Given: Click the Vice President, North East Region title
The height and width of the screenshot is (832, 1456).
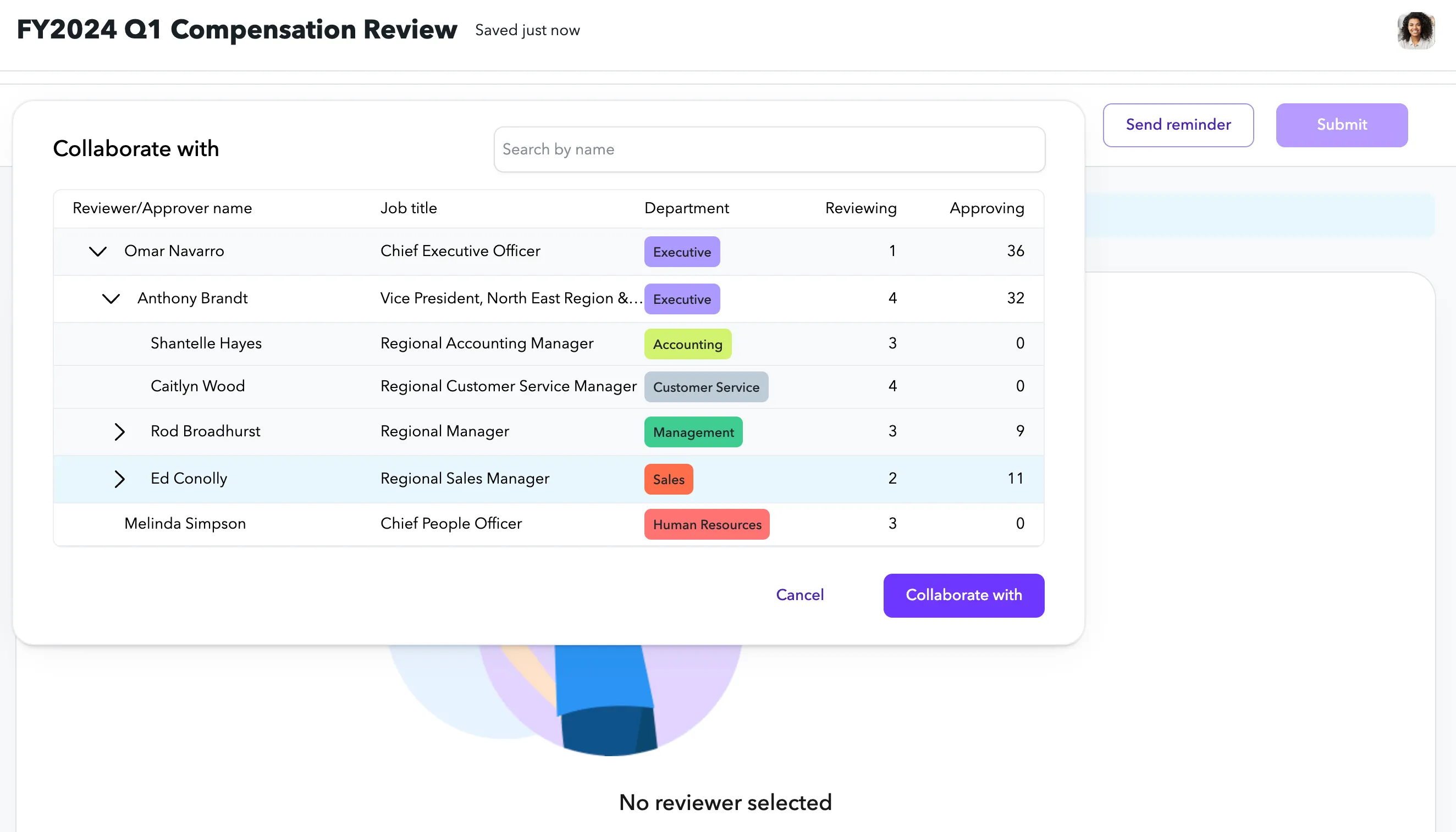Looking at the screenshot, I should coord(511,298).
